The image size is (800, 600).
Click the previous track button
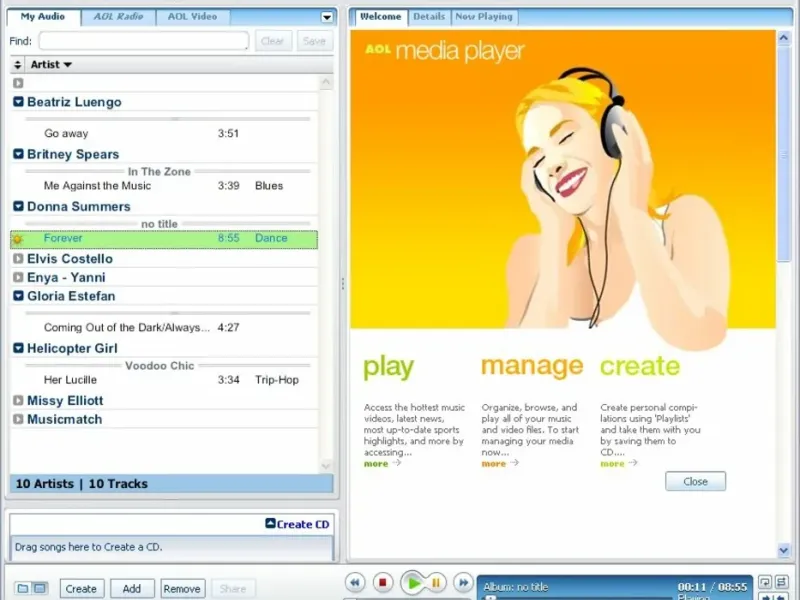[355, 582]
